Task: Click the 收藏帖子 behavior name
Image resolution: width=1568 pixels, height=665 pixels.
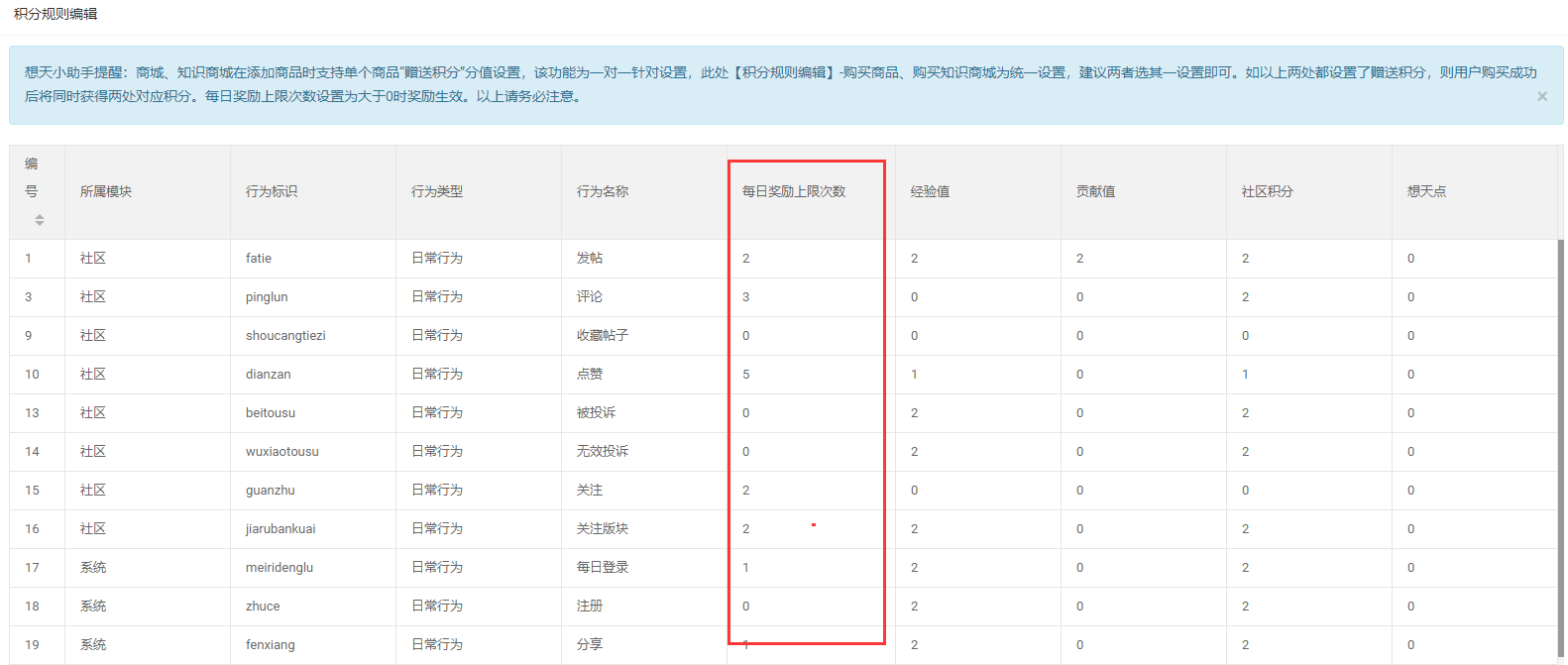Action: [603, 335]
